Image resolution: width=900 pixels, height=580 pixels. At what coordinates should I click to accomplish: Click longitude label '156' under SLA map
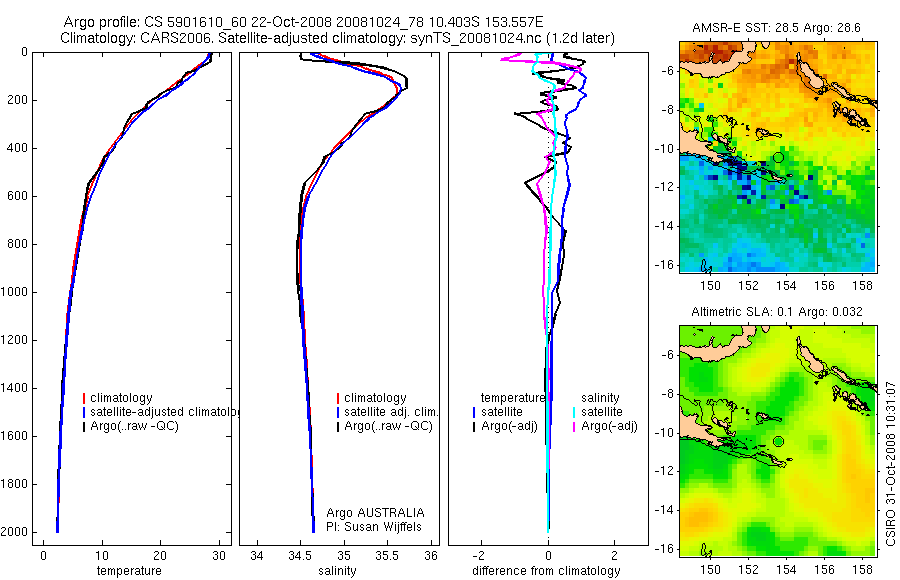(824, 570)
